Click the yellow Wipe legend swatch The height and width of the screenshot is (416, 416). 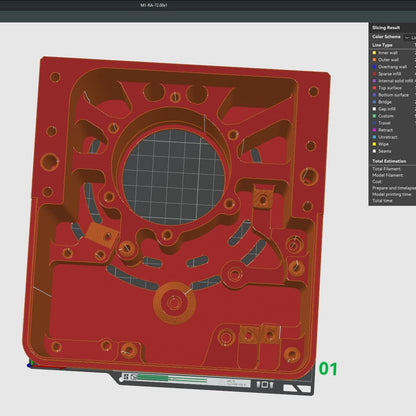374,144
